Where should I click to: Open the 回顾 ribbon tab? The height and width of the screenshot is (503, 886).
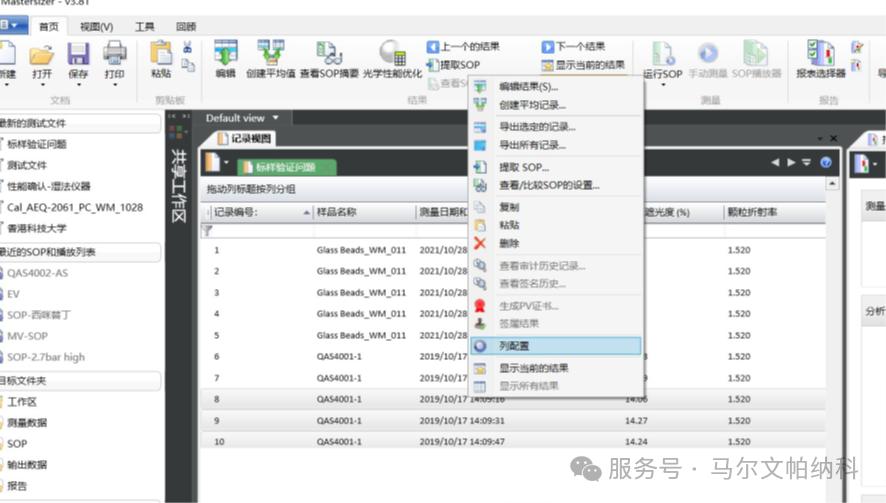[186, 27]
